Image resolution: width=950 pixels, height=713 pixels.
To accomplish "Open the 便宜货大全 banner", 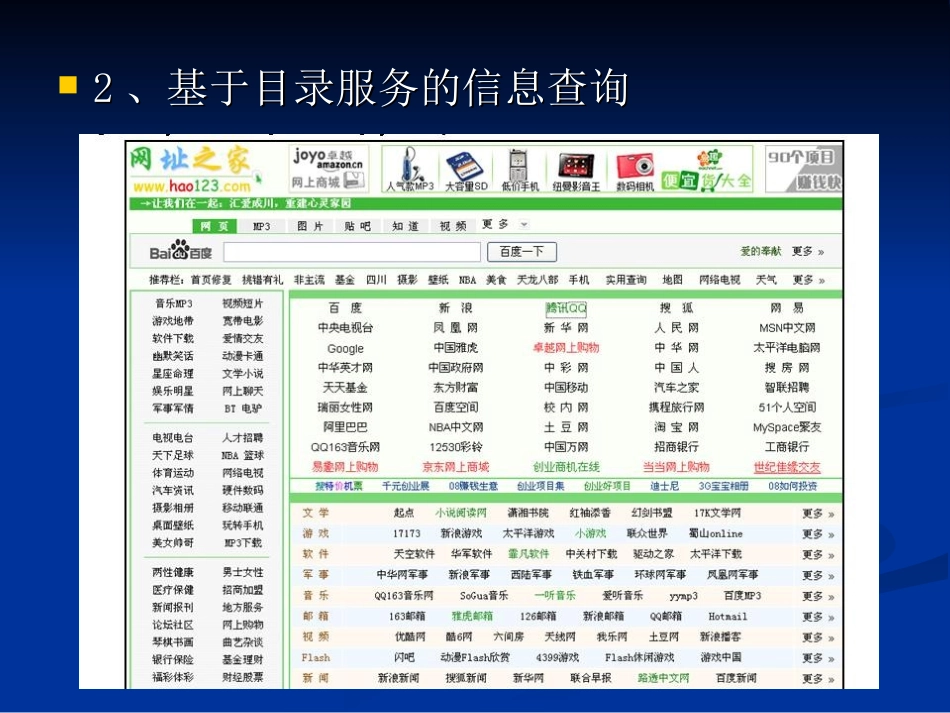I will click(706, 170).
